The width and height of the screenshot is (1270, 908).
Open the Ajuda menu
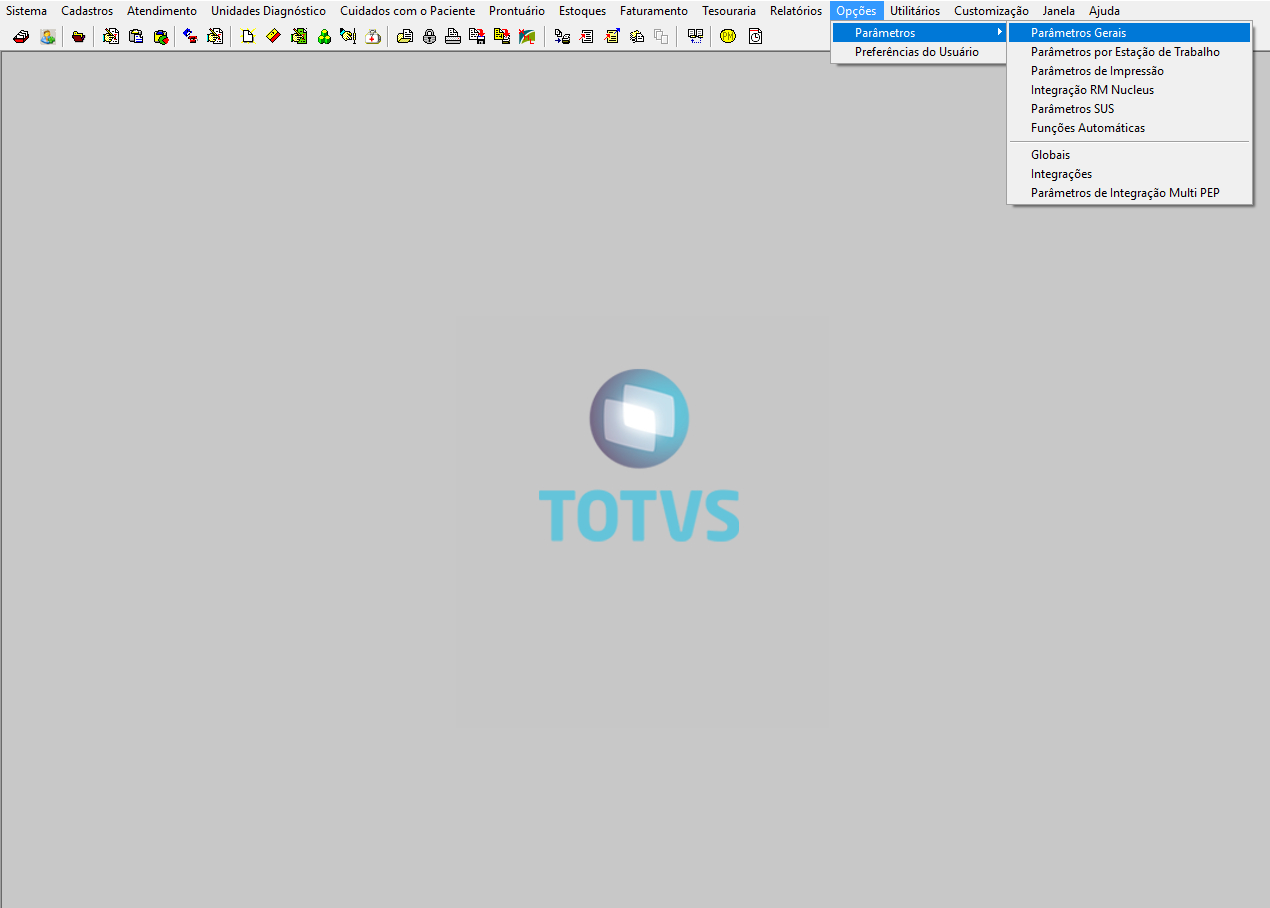1104,11
